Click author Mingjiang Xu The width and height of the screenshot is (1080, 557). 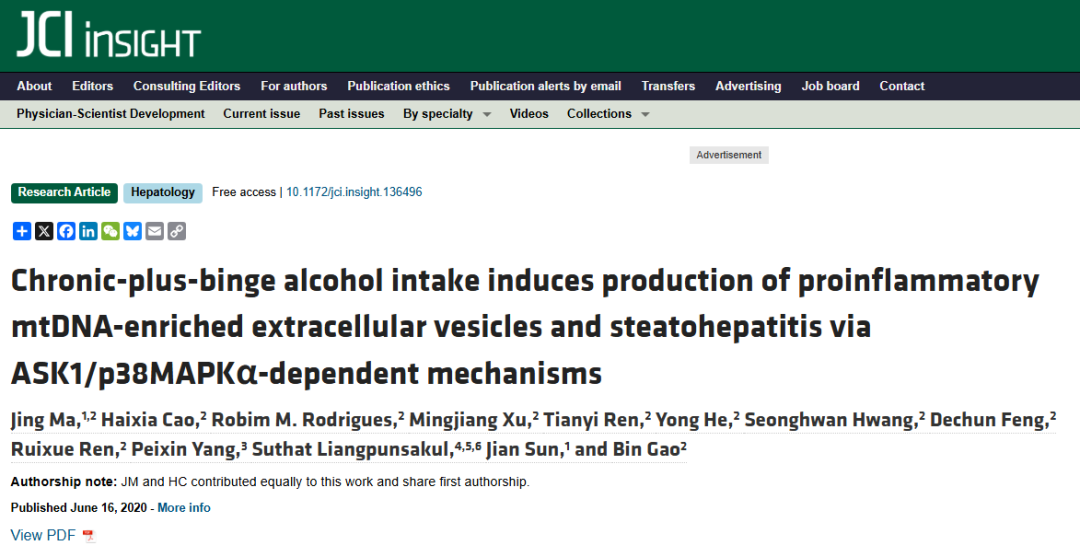tap(469, 419)
